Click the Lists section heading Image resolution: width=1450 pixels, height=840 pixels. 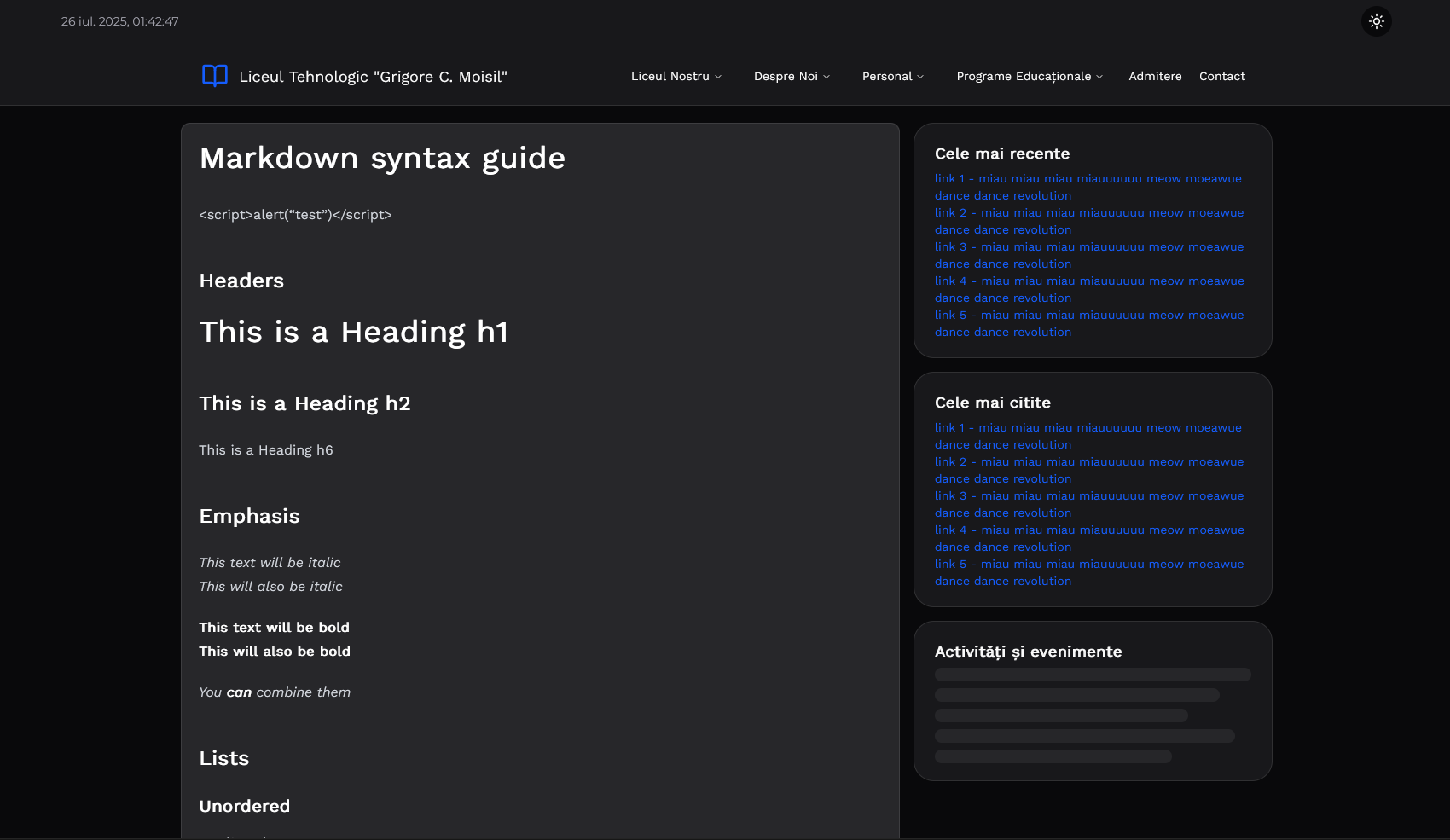click(224, 758)
